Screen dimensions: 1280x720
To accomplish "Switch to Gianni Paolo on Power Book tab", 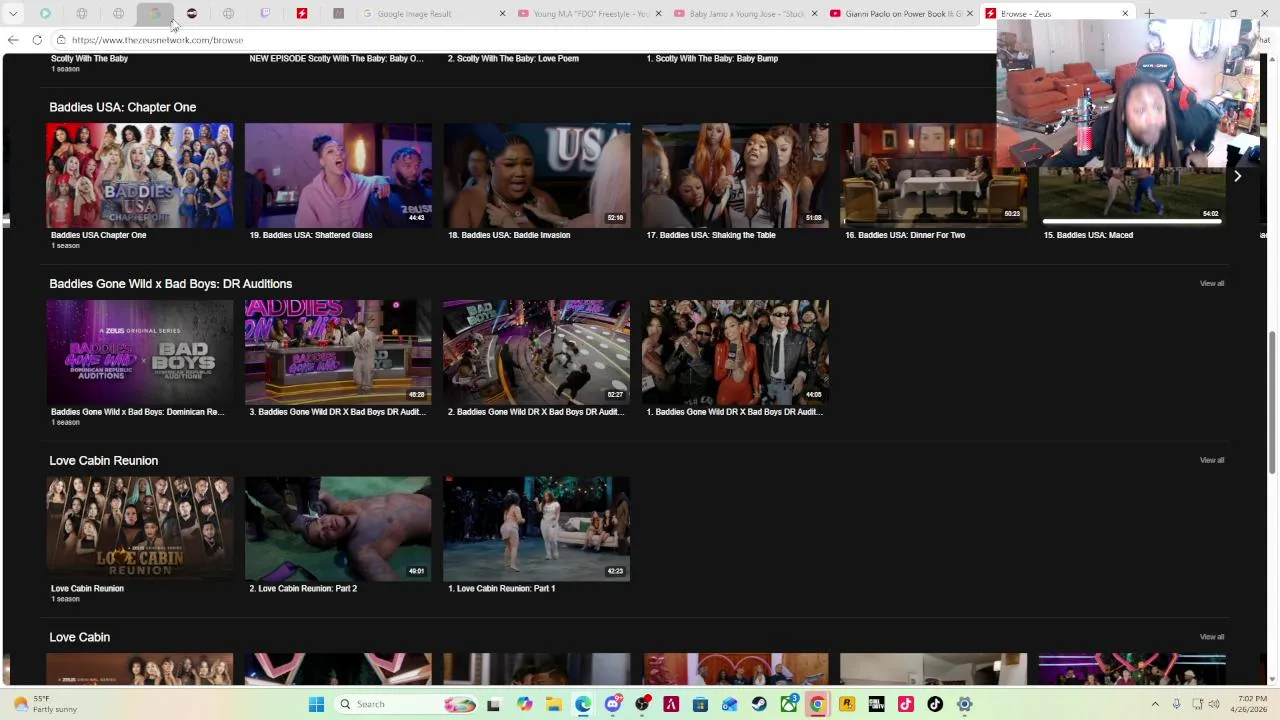I will (x=903, y=14).
